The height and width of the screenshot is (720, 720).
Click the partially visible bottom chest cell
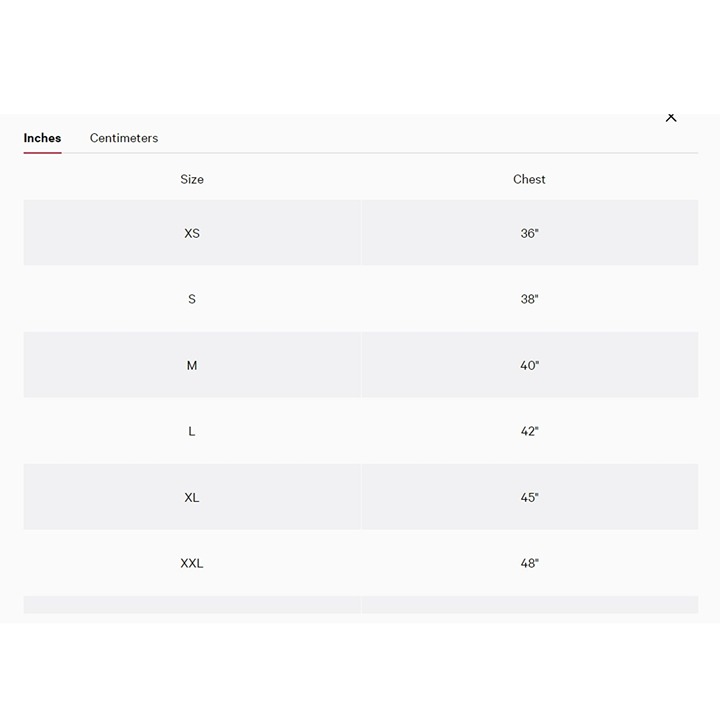click(530, 605)
